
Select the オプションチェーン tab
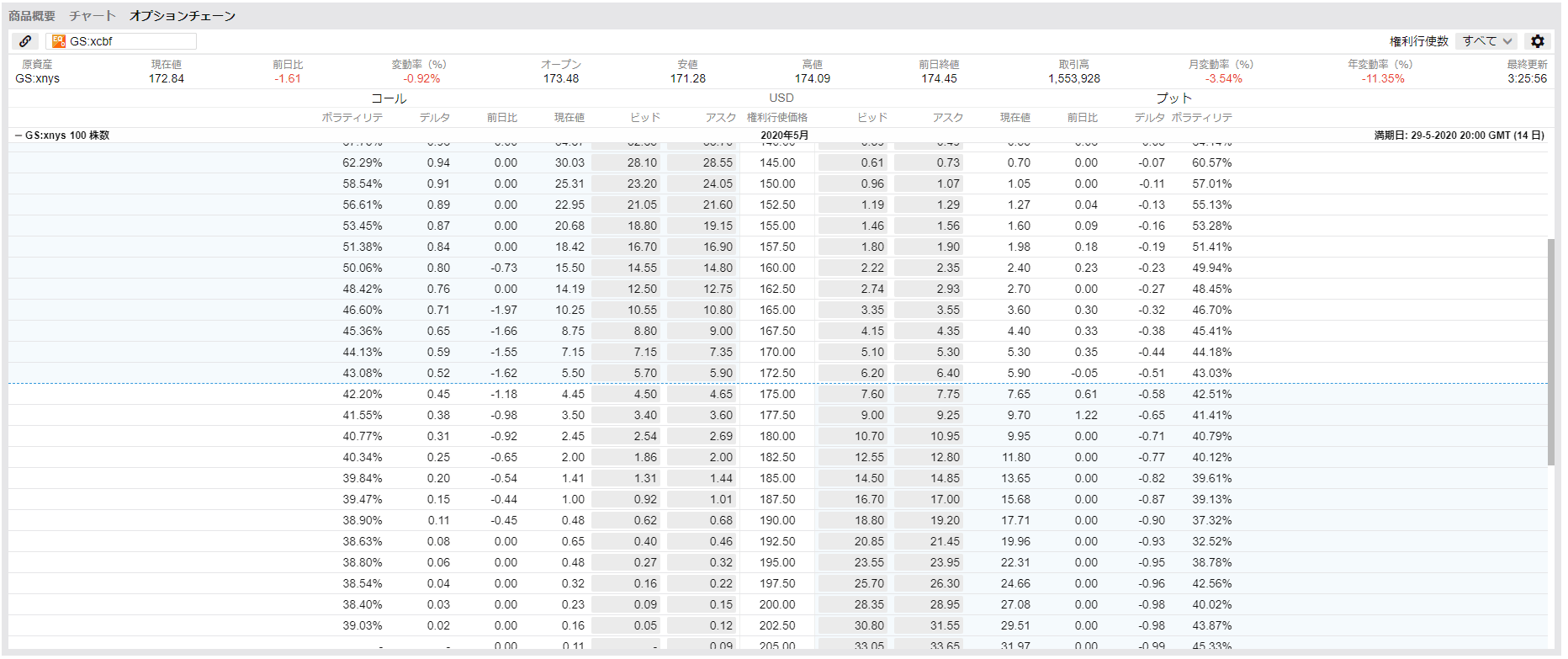[x=183, y=16]
